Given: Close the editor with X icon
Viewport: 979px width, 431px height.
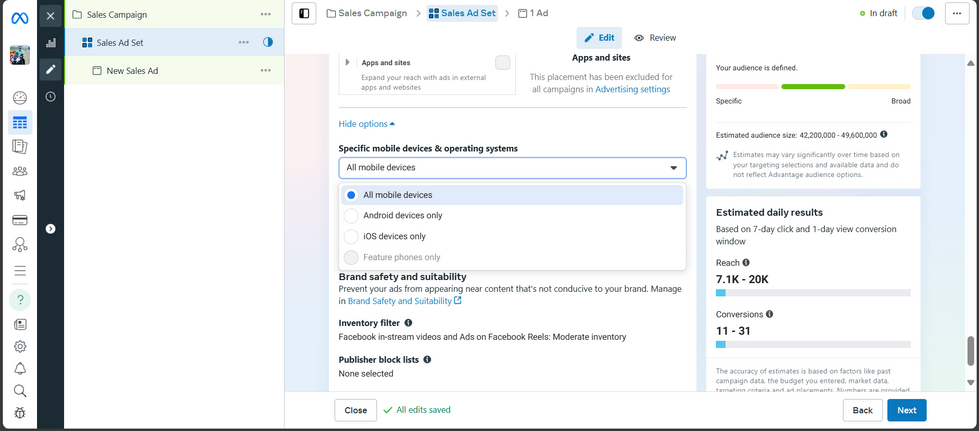Looking at the screenshot, I should point(51,16).
